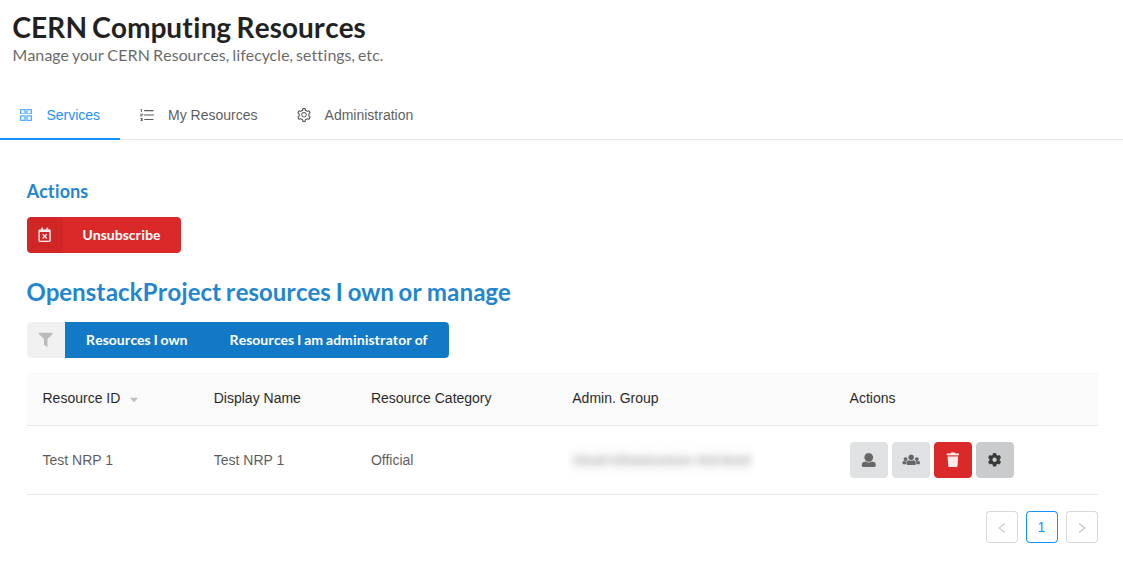Click the blue Actions section heading
This screenshot has height=575, width=1123.
pyautogui.click(x=57, y=191)
